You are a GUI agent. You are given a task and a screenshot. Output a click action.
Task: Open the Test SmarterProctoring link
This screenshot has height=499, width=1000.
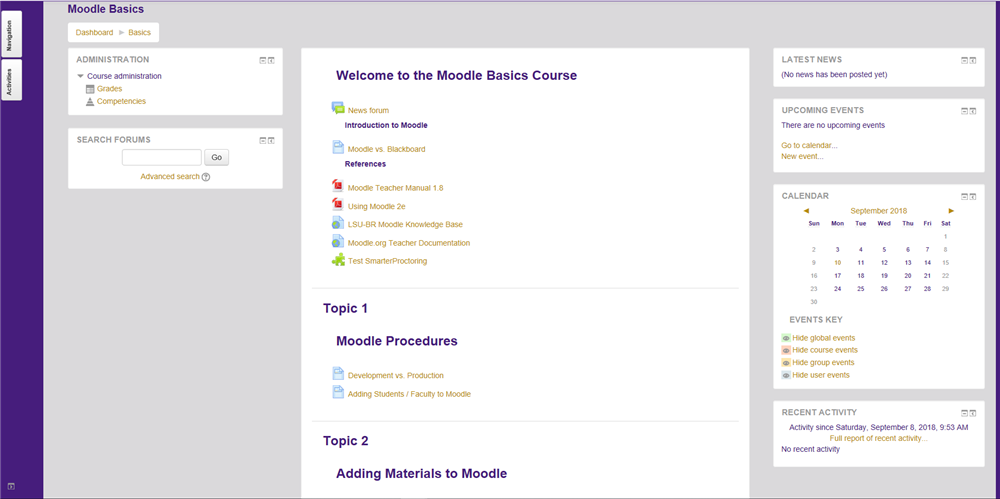point(387,261)
